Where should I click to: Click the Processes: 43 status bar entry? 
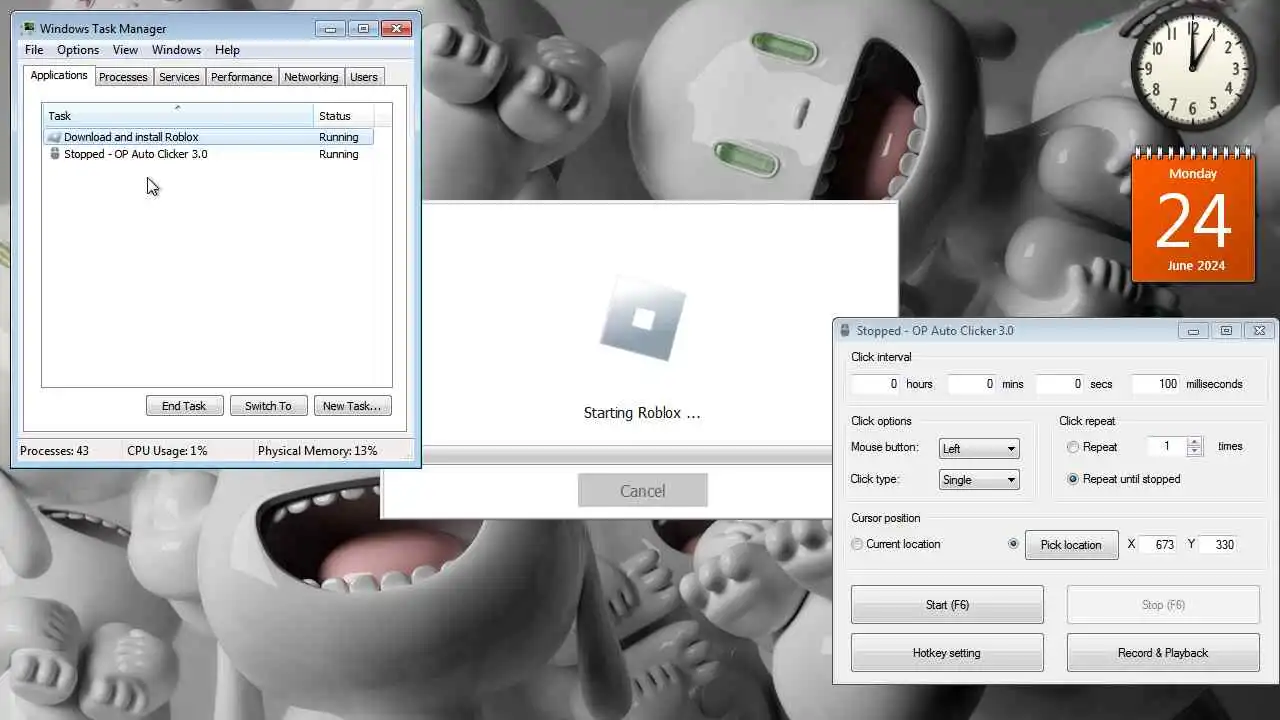click(x=54, y=451)
